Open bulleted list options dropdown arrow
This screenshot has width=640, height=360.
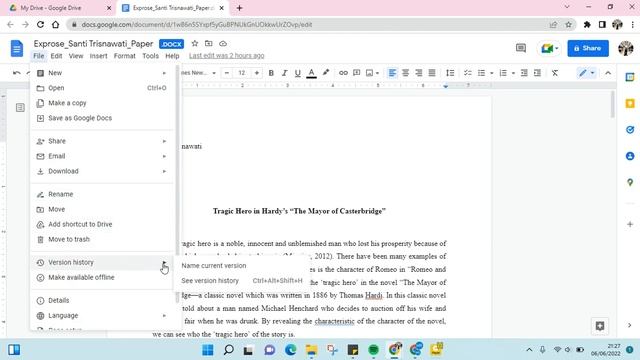click(x=492, y=73)
